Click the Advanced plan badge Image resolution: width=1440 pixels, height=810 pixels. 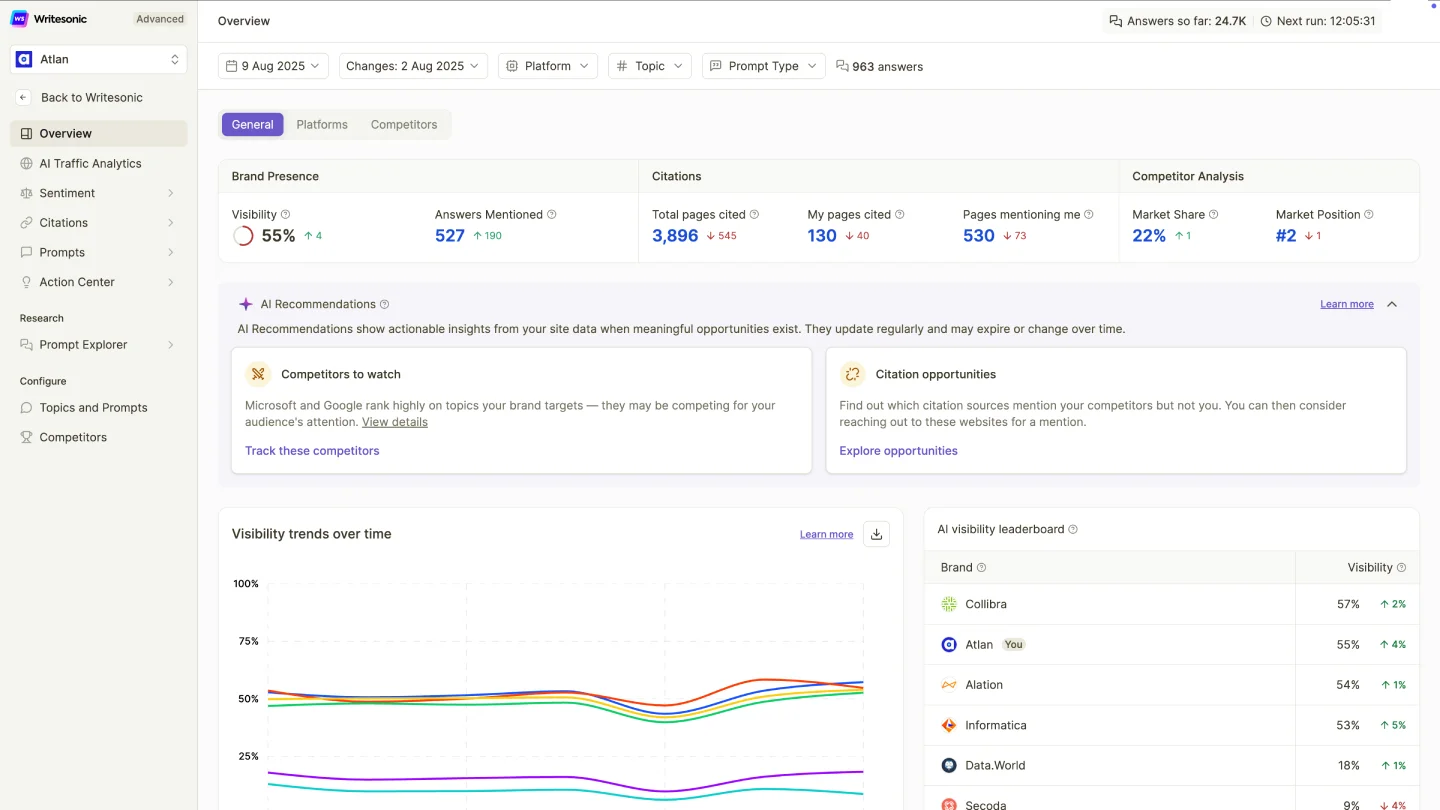click(160, 19)
